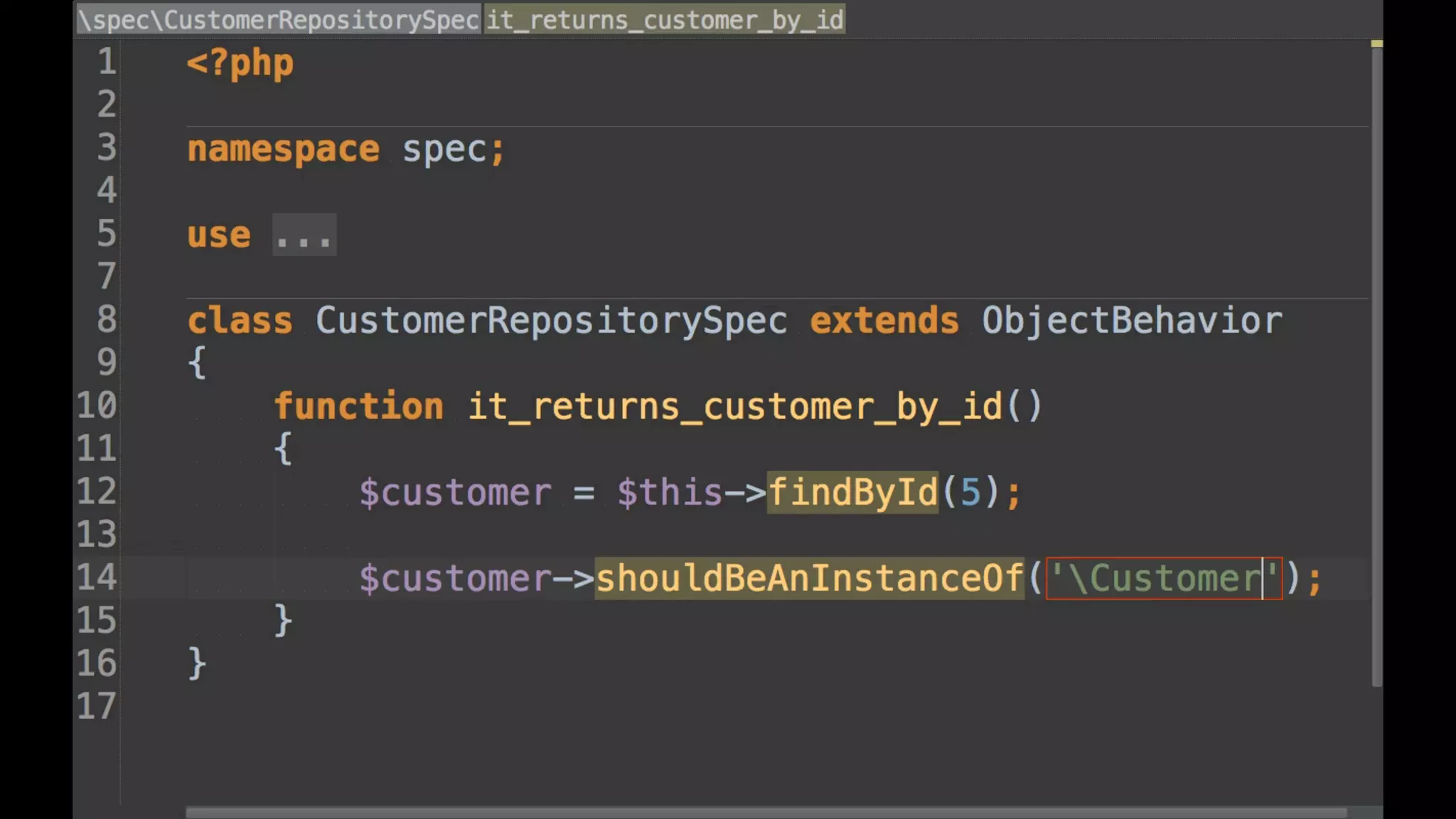Click the horizontal scrollbar at the bottom
This screenshot has height=819, width=1456.
click(x=765, y=812)
